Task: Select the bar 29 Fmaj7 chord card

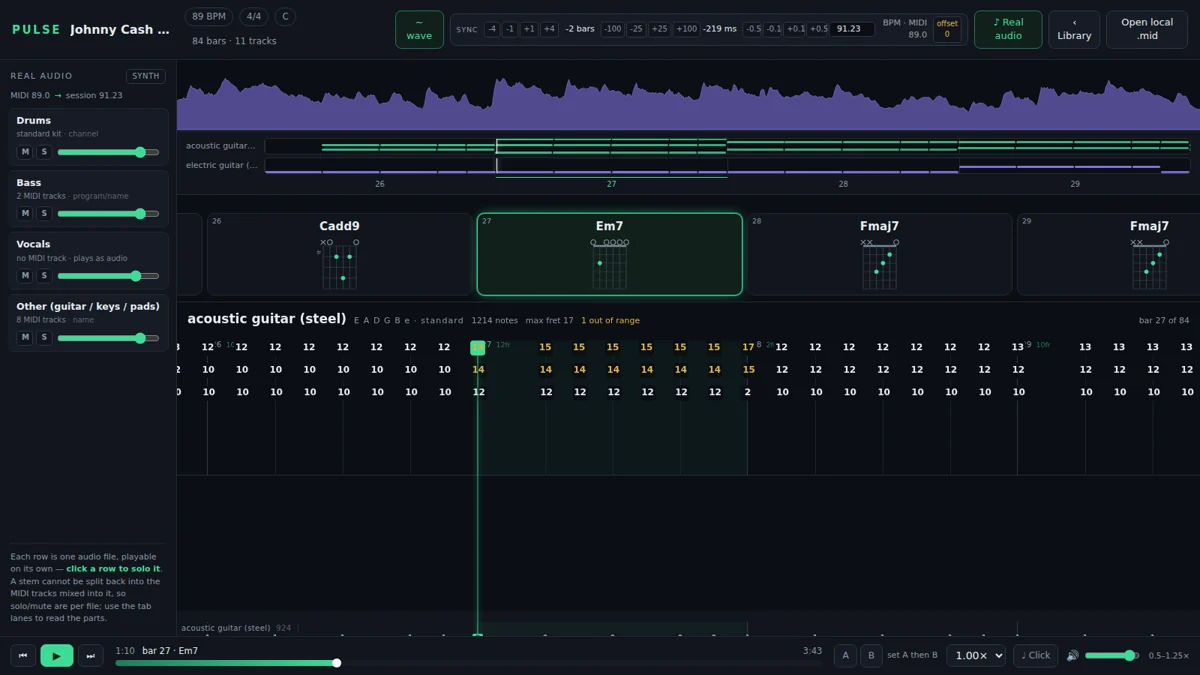Action: tap(1108, 254)
